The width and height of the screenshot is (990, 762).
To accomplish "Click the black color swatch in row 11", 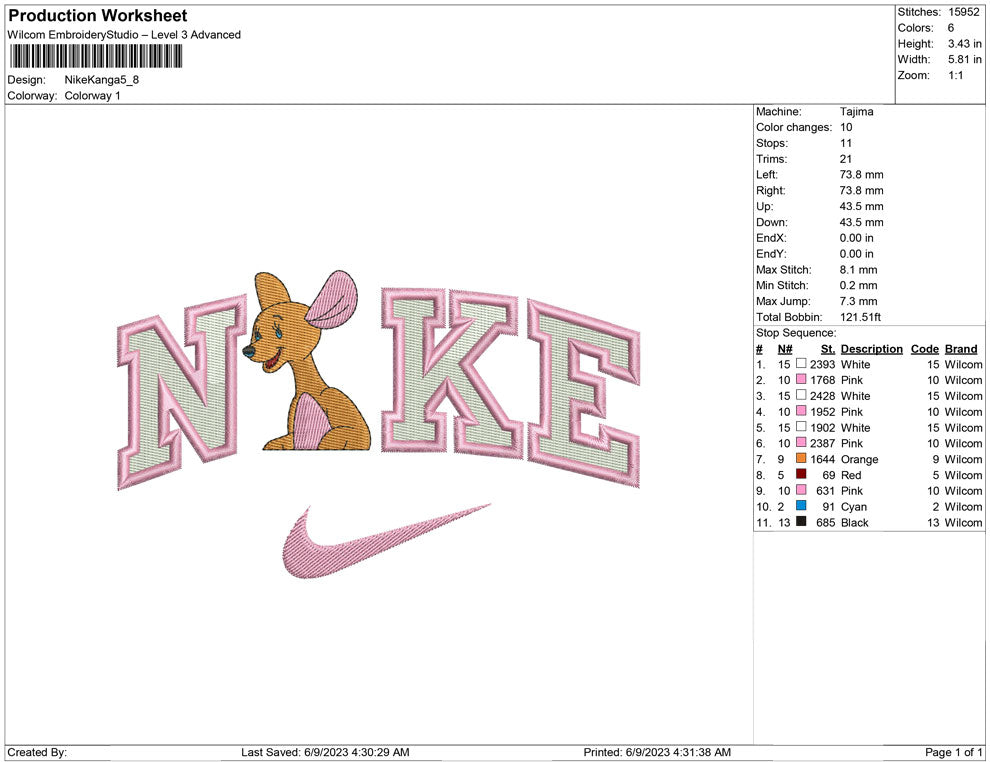I will pos(801,521).
